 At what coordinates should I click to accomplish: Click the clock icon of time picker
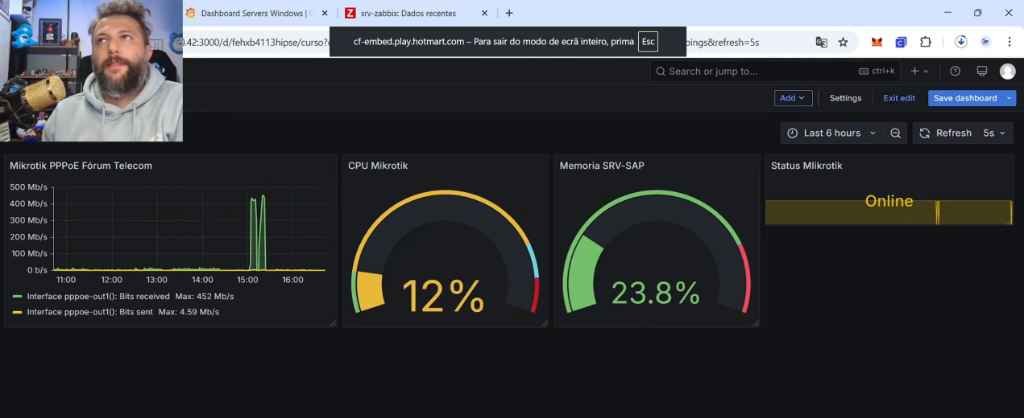[792, 133]
